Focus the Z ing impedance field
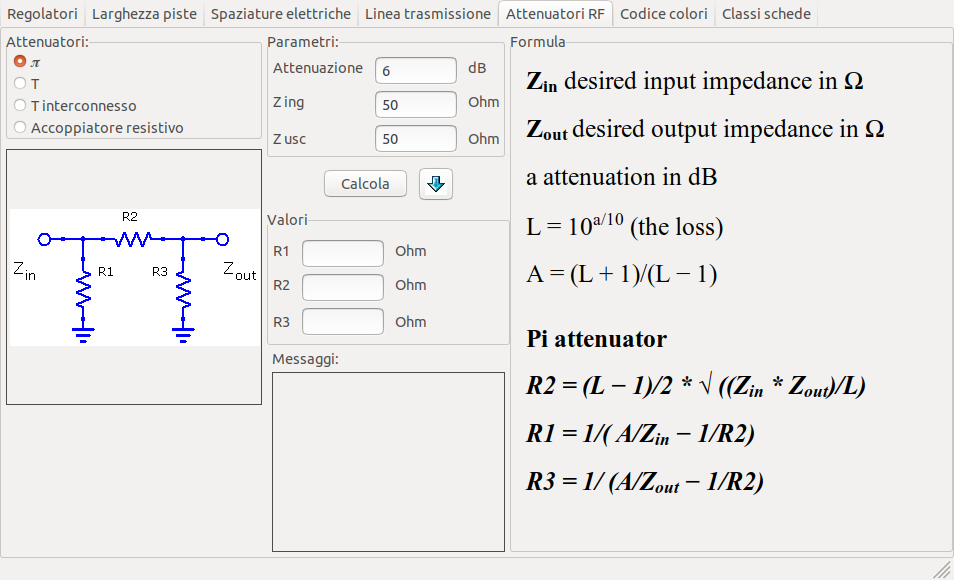 tap(416, 105)
